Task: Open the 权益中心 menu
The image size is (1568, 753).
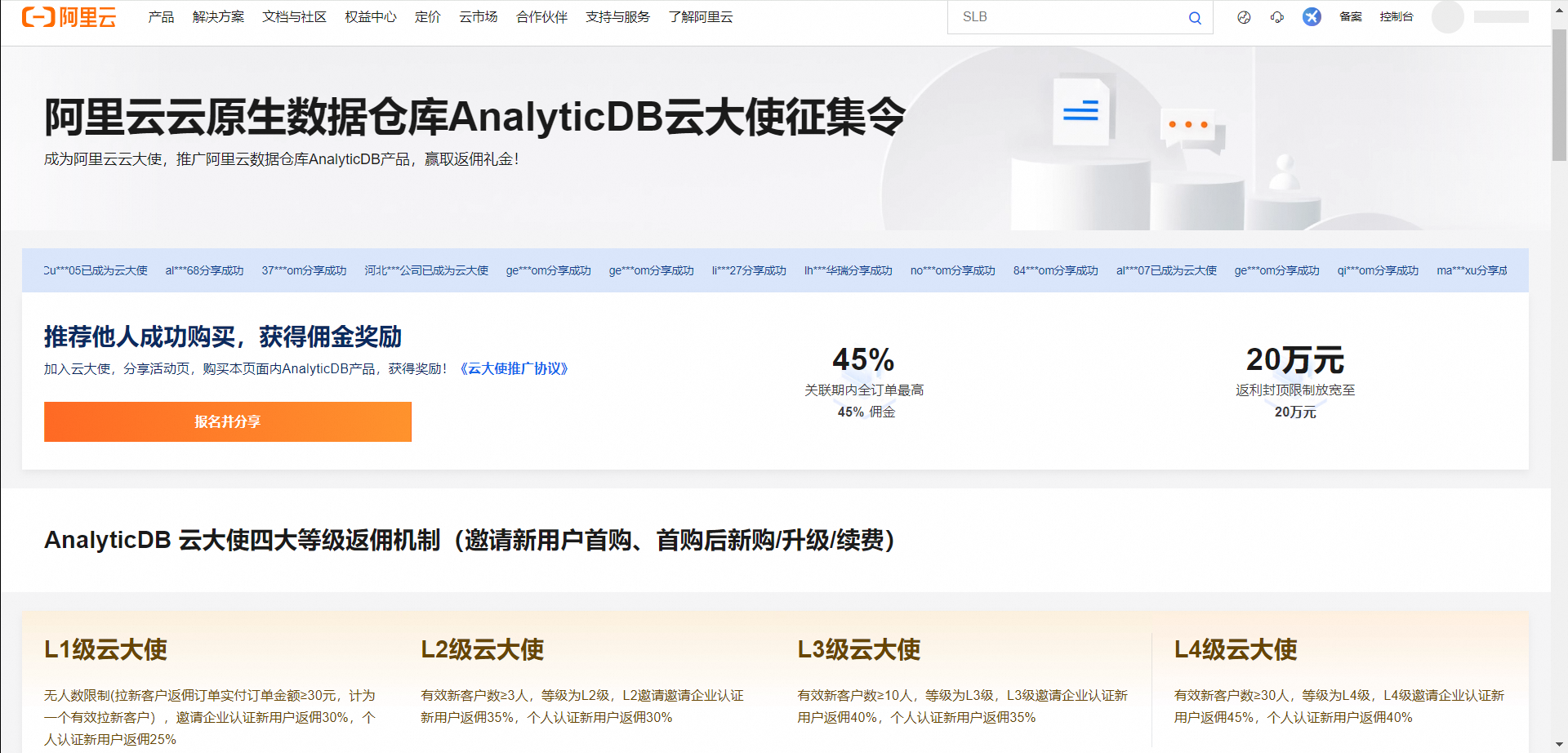Action: tap(370, 17)
